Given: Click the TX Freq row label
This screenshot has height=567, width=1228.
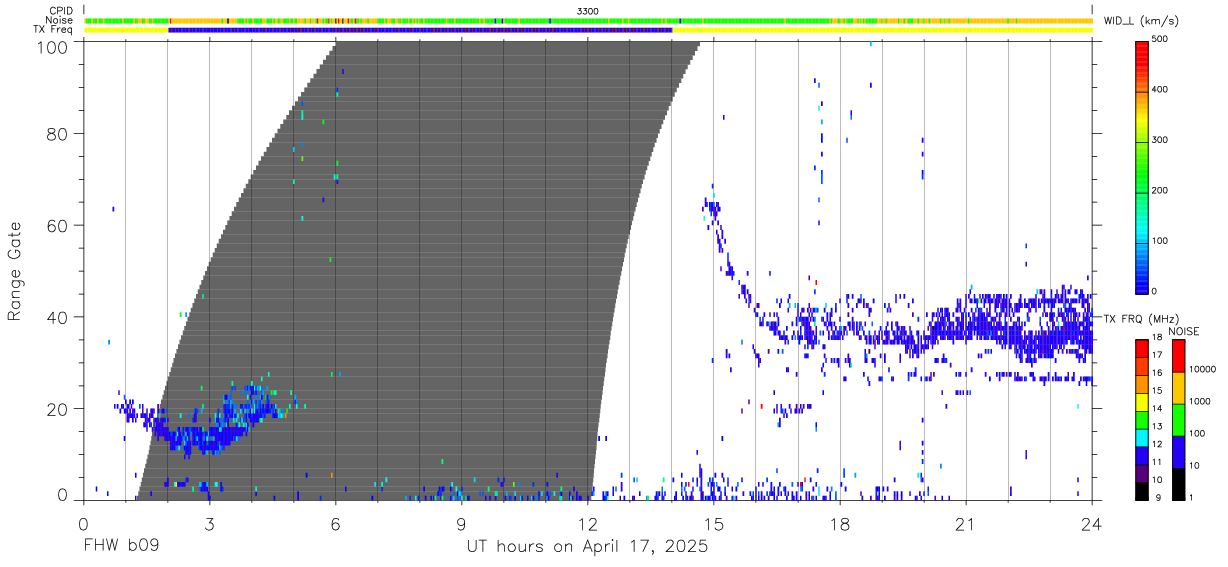Looking at the screenshot, I should click(x=55, y=30).
